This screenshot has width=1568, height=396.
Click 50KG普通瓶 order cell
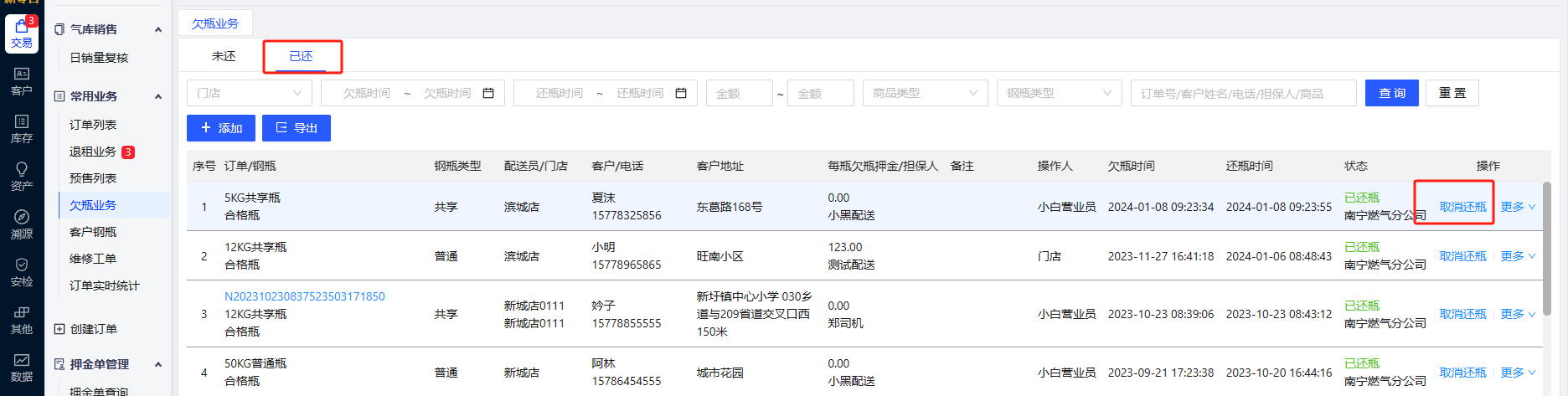pos(255,363)
